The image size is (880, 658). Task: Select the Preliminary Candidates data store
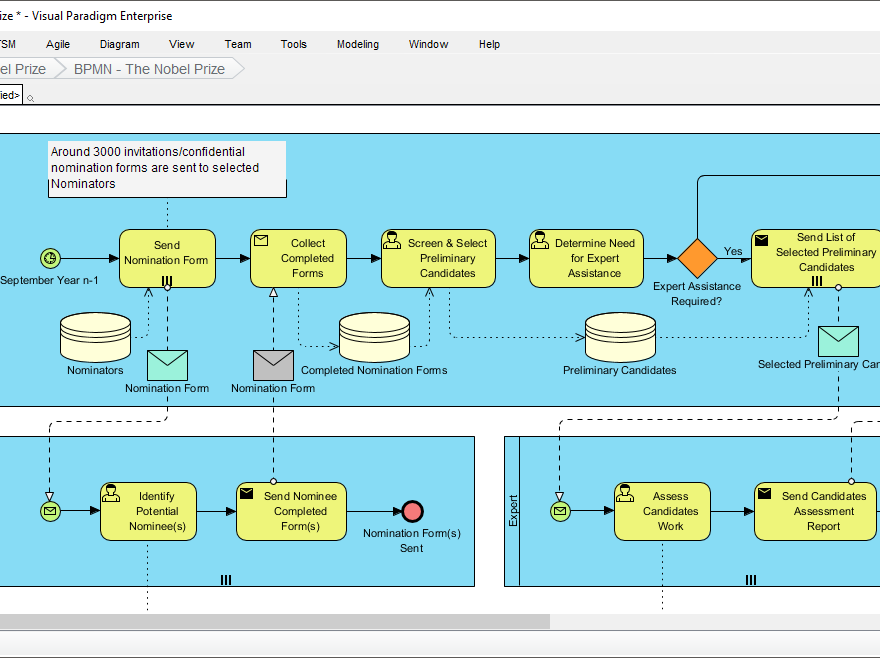[620, 335]
